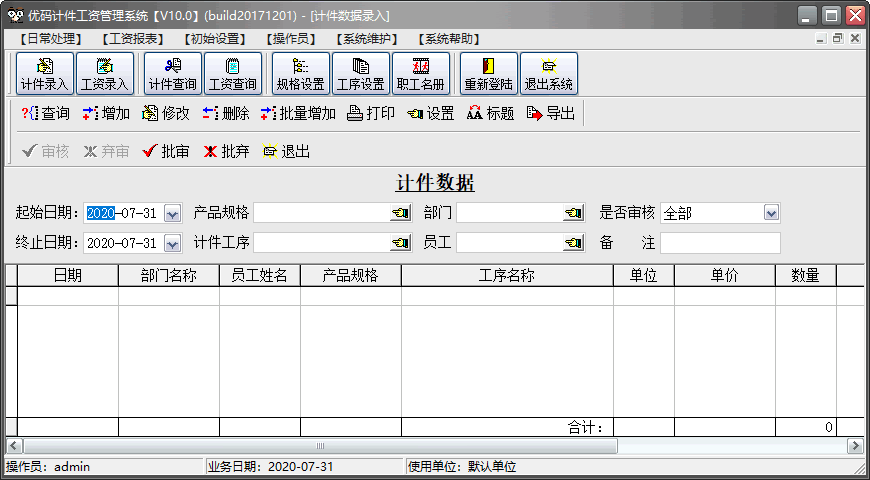The image size is (870, 480).
Task: Click the 批弃 batch un-approve item
Action: tap(226, 151)
